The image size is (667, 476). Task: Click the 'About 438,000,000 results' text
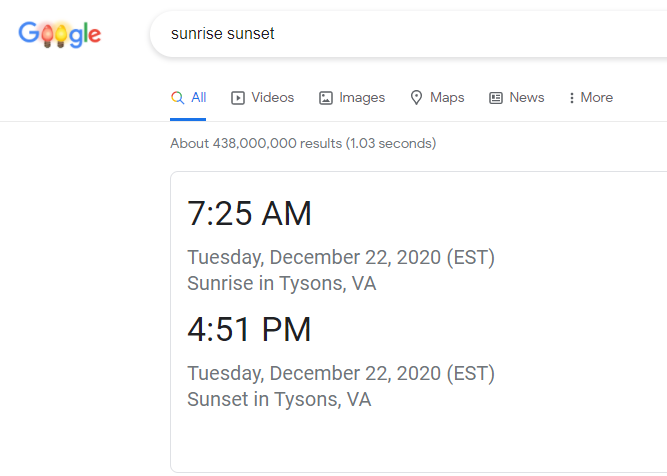pos(302,143)
